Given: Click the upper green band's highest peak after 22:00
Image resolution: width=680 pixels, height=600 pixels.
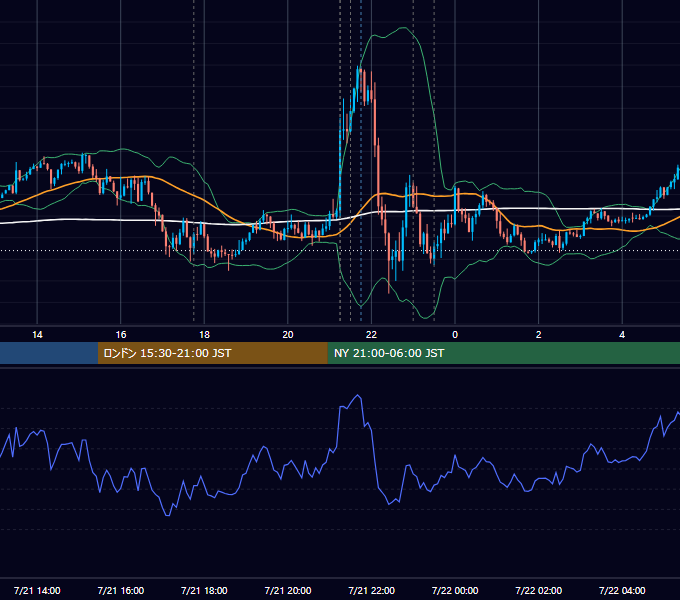Looking at the screenshot, I should (403, 28).
